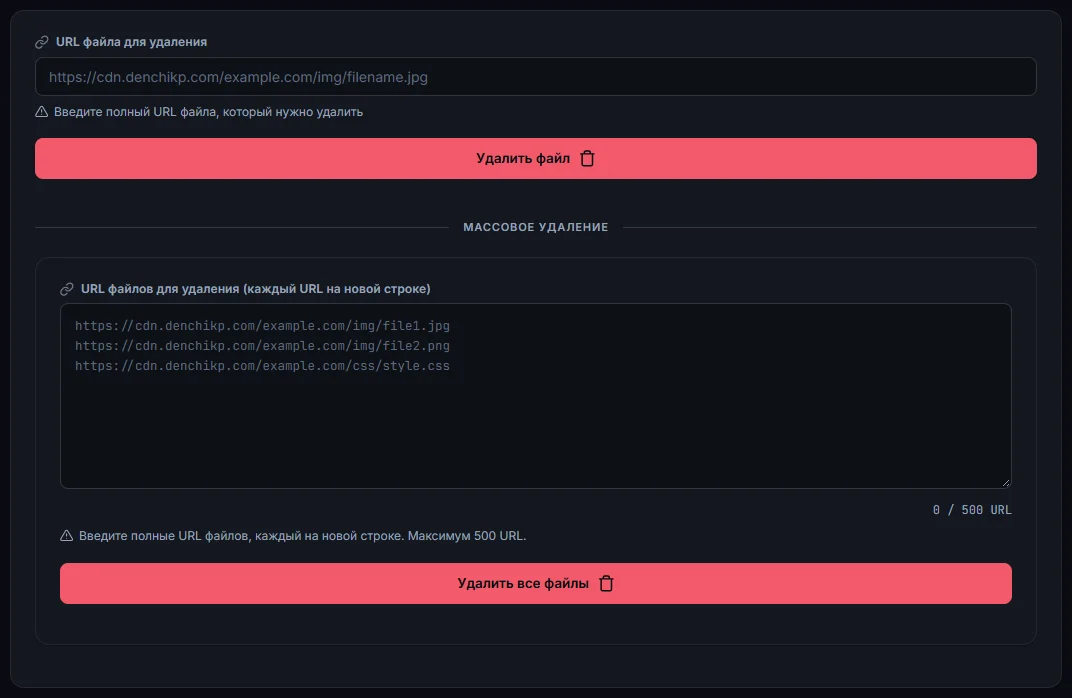Click the warning icon before "Введите полный URL файла"
Viewport: 1072px width, 698px height.
42,111
